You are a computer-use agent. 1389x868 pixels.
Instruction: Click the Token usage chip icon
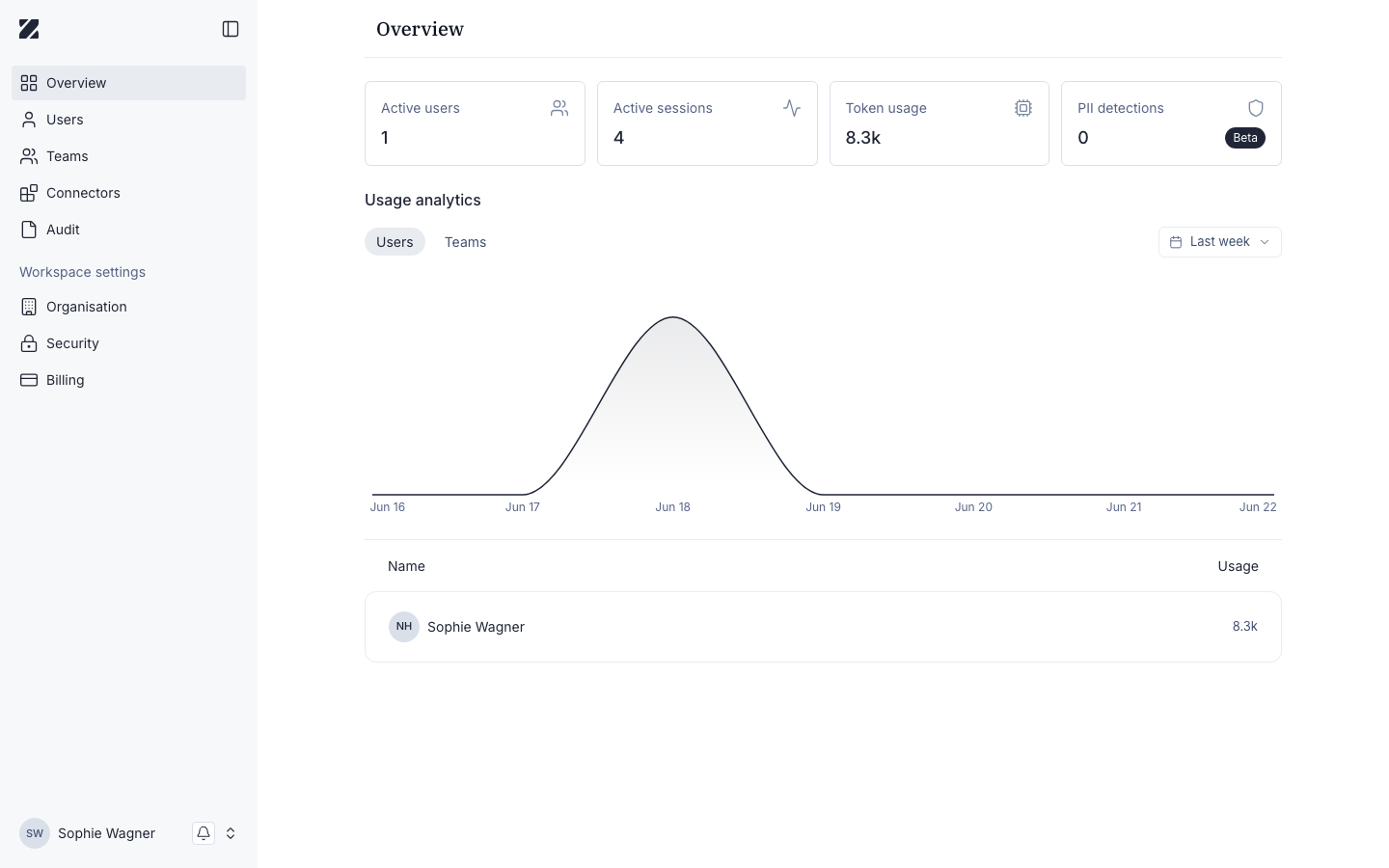coord(1023,108)
